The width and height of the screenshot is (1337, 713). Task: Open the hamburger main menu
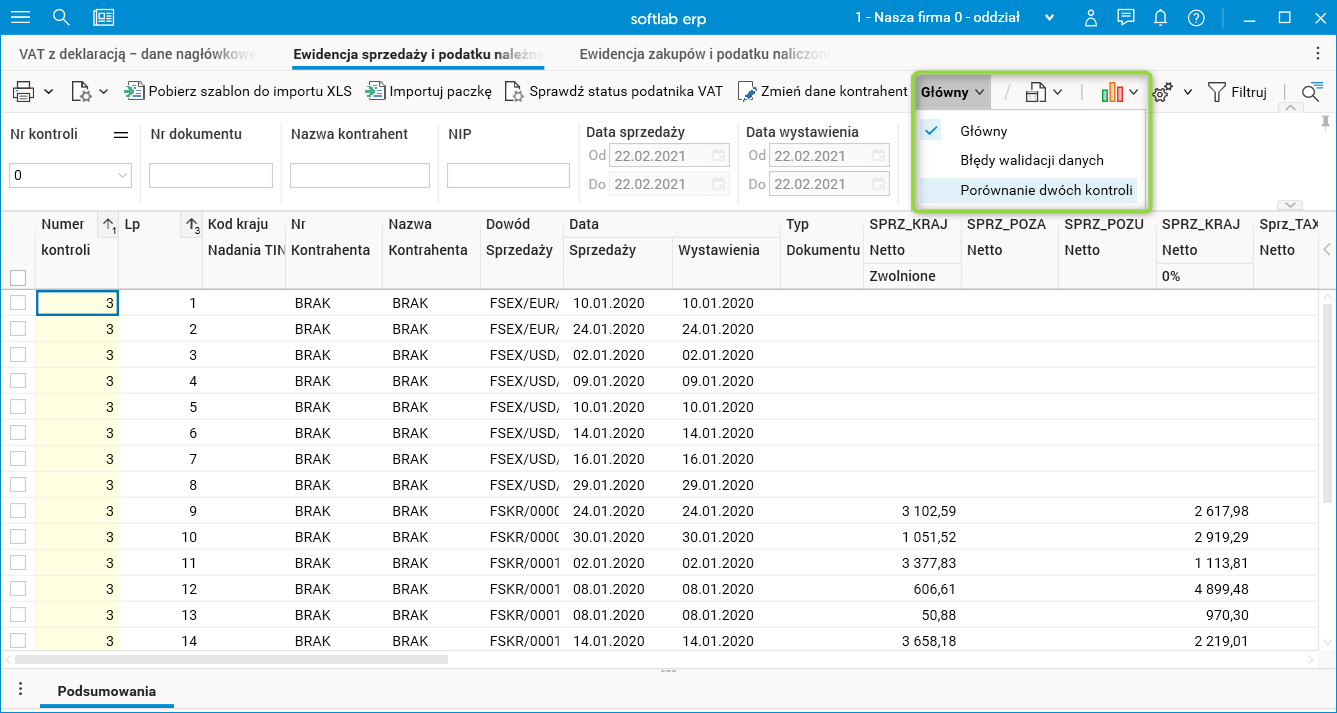tap(20, 17)
